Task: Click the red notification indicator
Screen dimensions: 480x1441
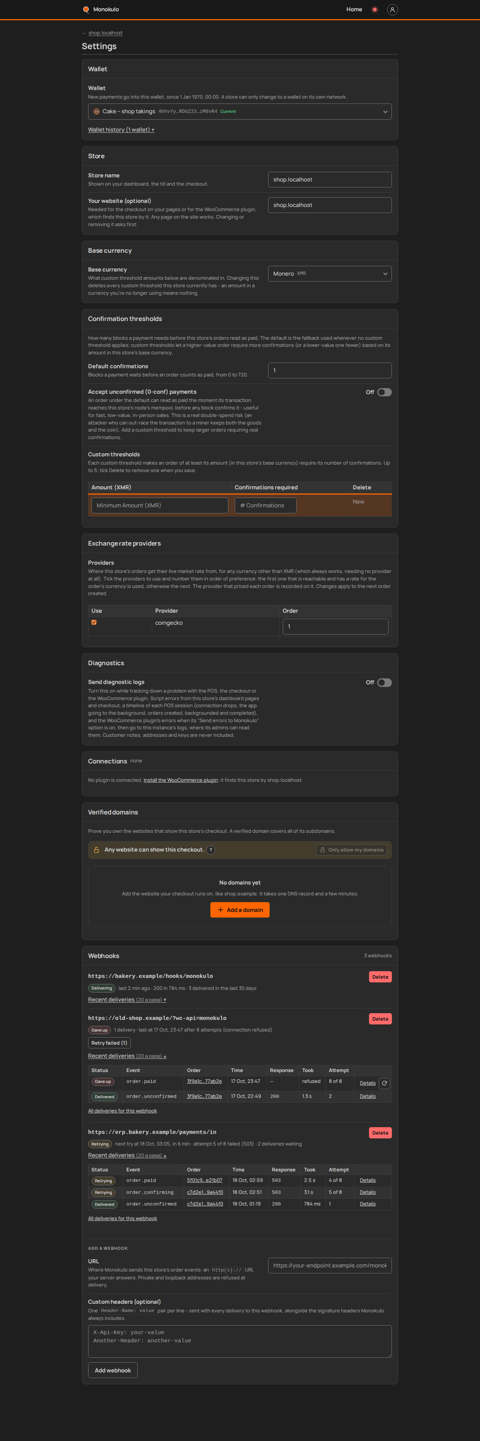Action: click(375, 9)
